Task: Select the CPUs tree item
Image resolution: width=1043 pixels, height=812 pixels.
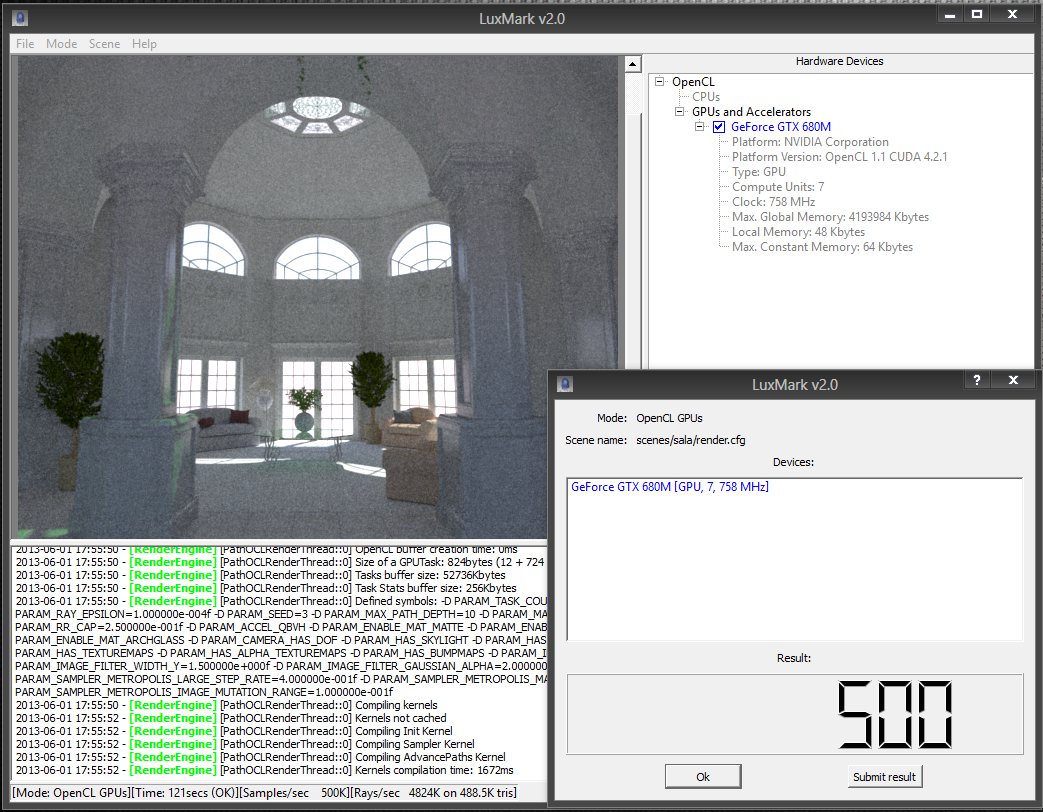Action: (706, 97)
